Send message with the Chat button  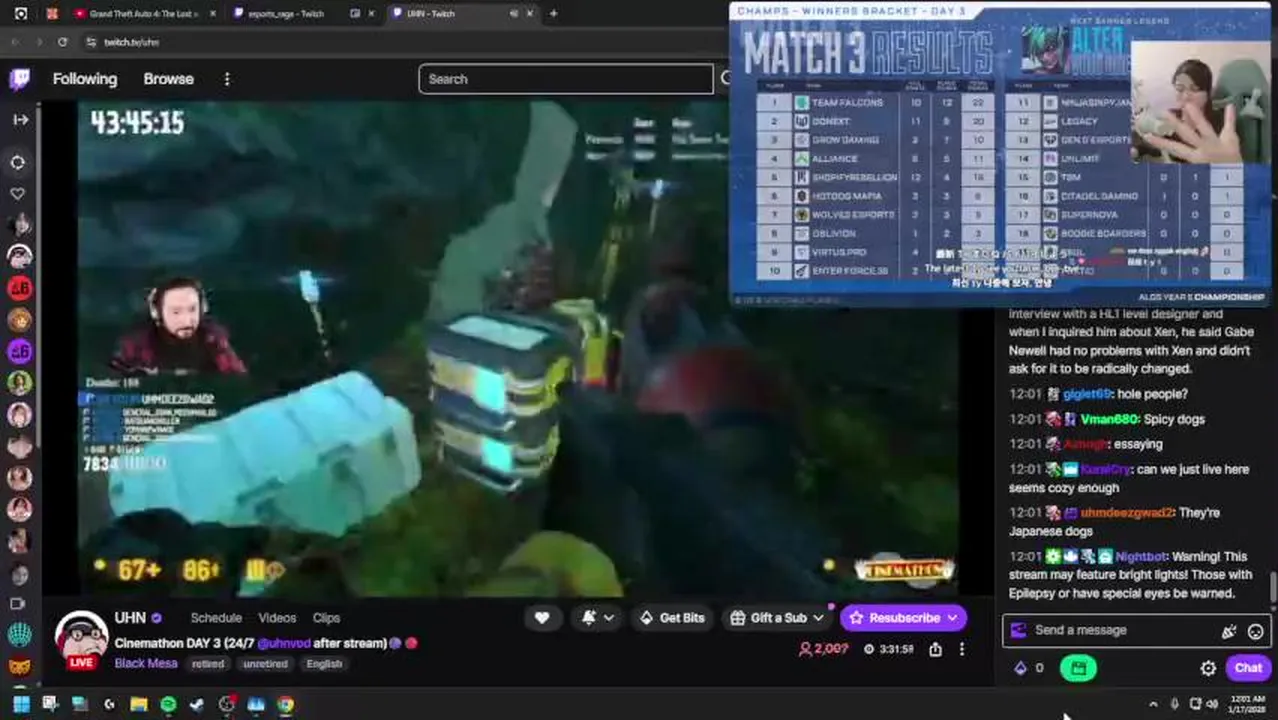point(1248,668)
